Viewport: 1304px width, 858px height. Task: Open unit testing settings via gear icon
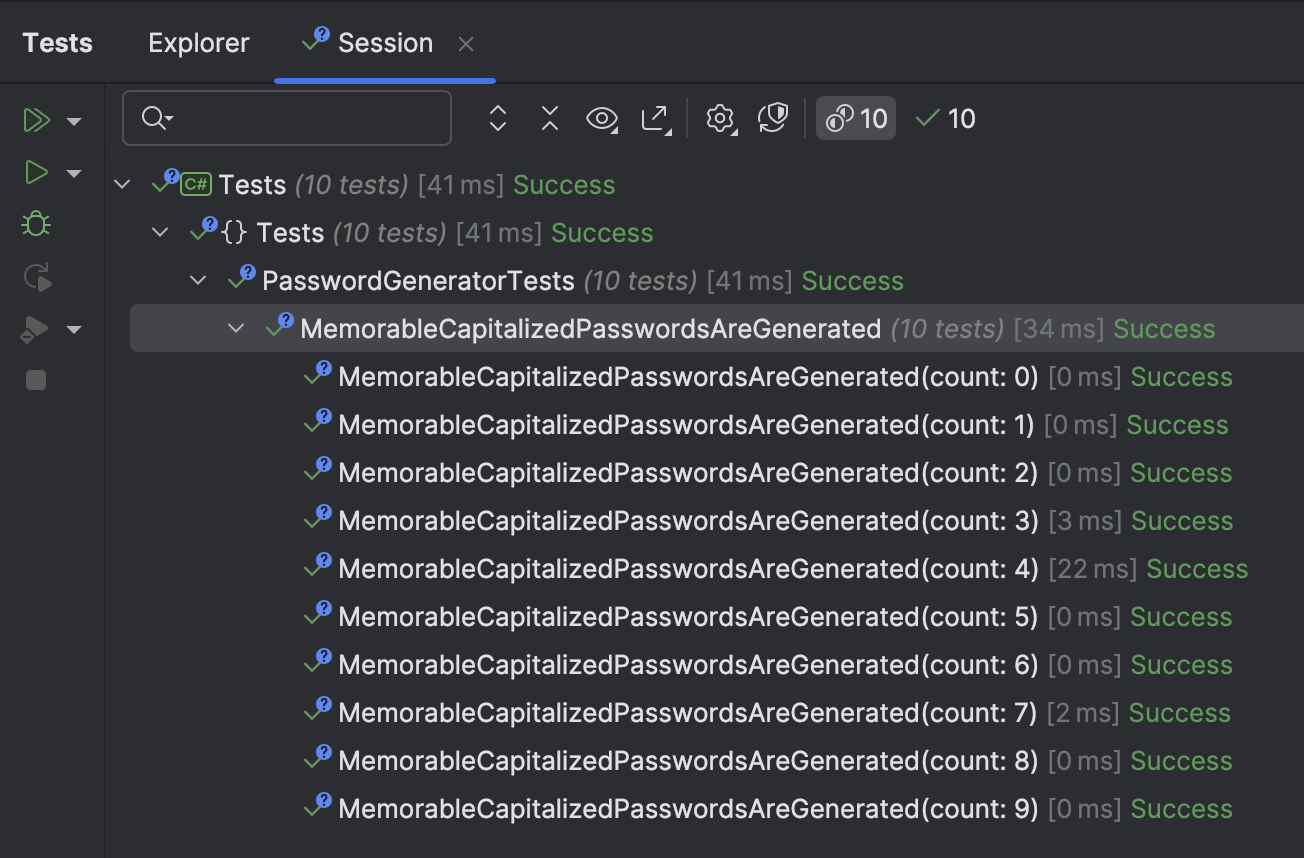point(721,118)
